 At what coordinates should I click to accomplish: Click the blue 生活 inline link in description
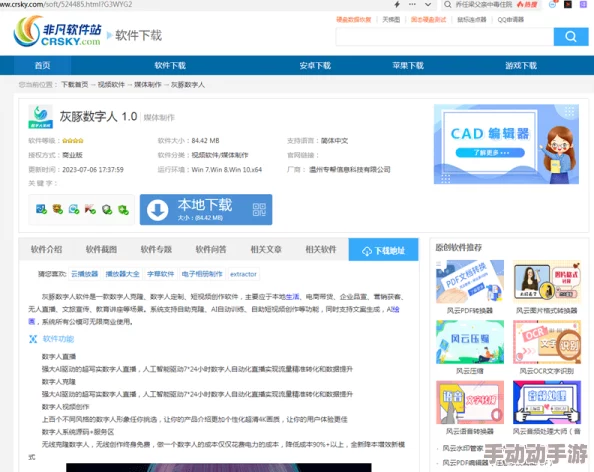pyautogui.click(x=292, y=297)
